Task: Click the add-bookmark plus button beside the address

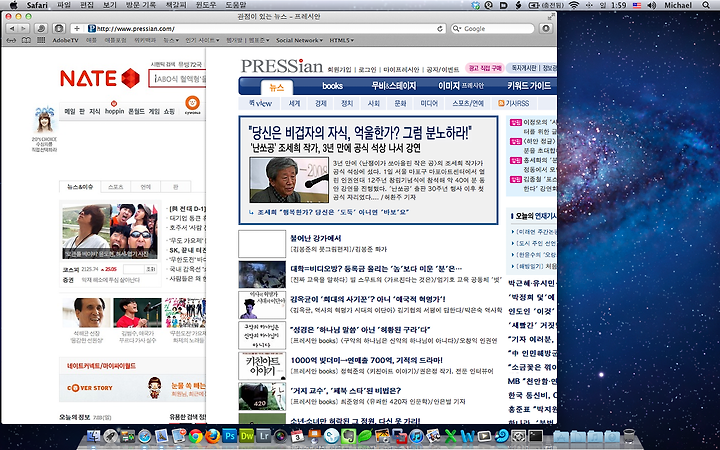Action: click(77, 28)
